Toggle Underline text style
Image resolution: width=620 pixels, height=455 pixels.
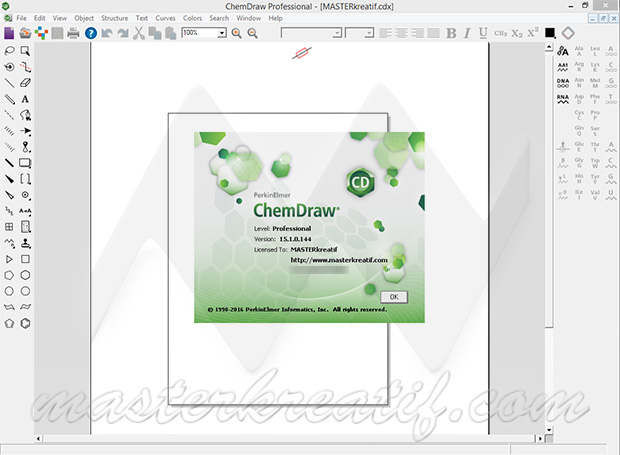[483, 33]
